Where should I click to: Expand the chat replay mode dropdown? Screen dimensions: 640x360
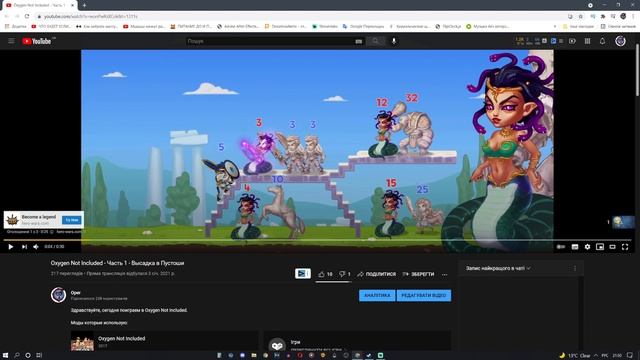pos(498,268)
